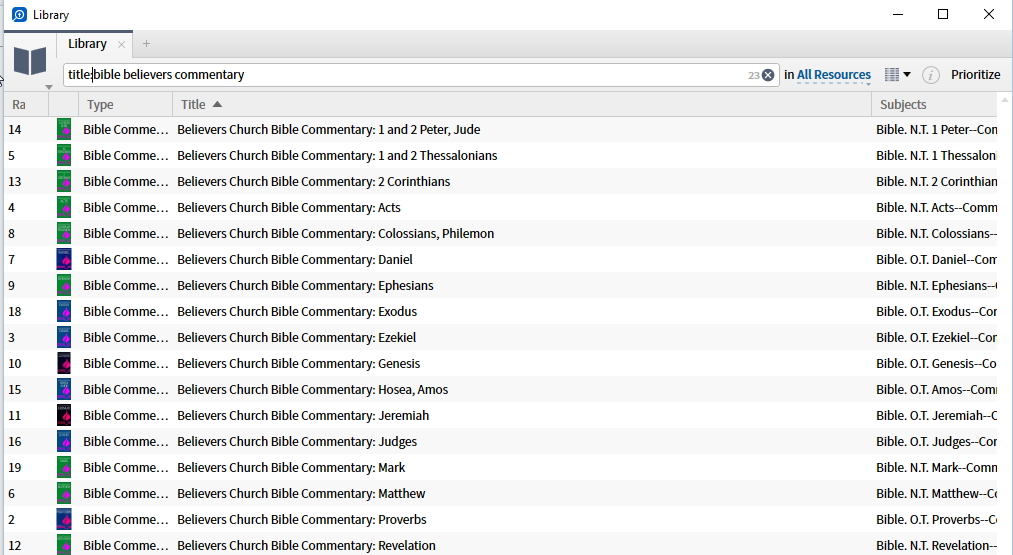Open cover icon of Hosea, Amos commentary
Viewport: 1013px width, 555px height.
(x=64, y=390)
